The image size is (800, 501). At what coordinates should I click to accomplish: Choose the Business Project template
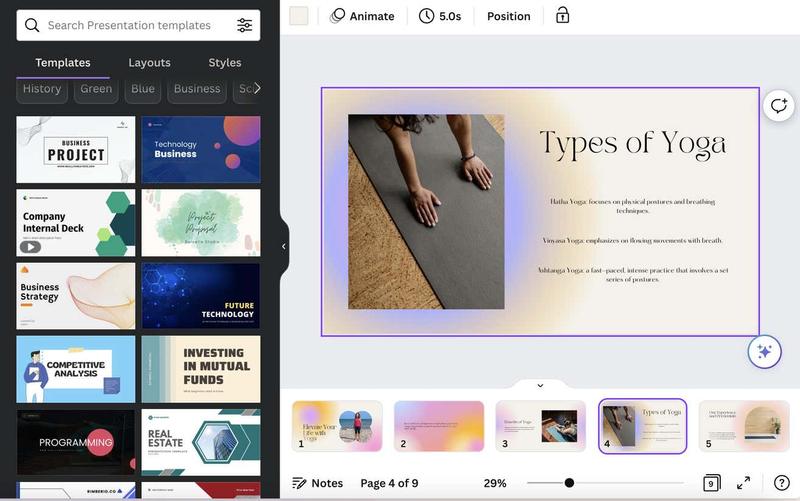click(76, 149)
